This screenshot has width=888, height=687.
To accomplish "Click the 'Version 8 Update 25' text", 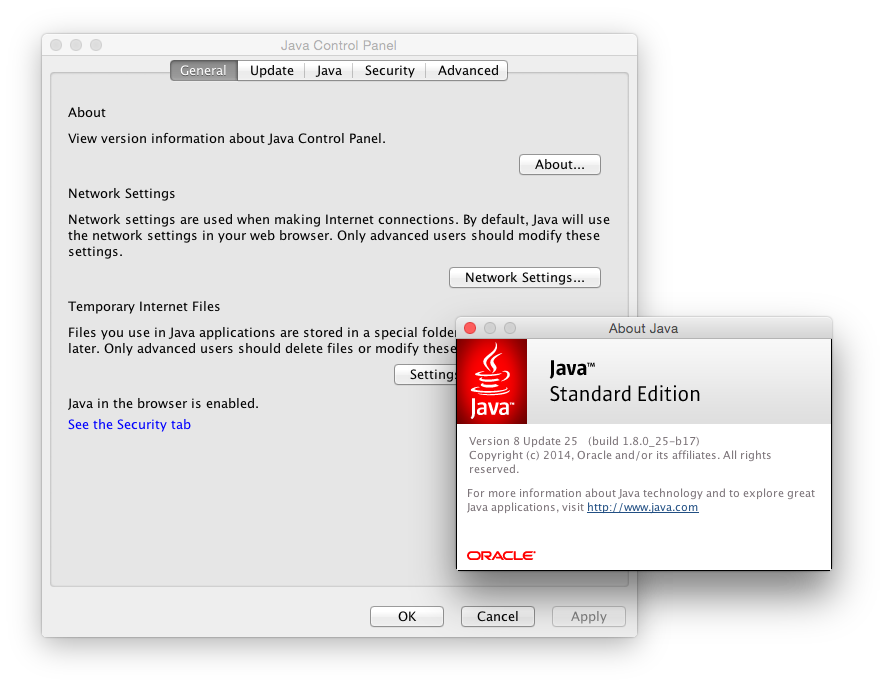I will (x=523, y=441).
